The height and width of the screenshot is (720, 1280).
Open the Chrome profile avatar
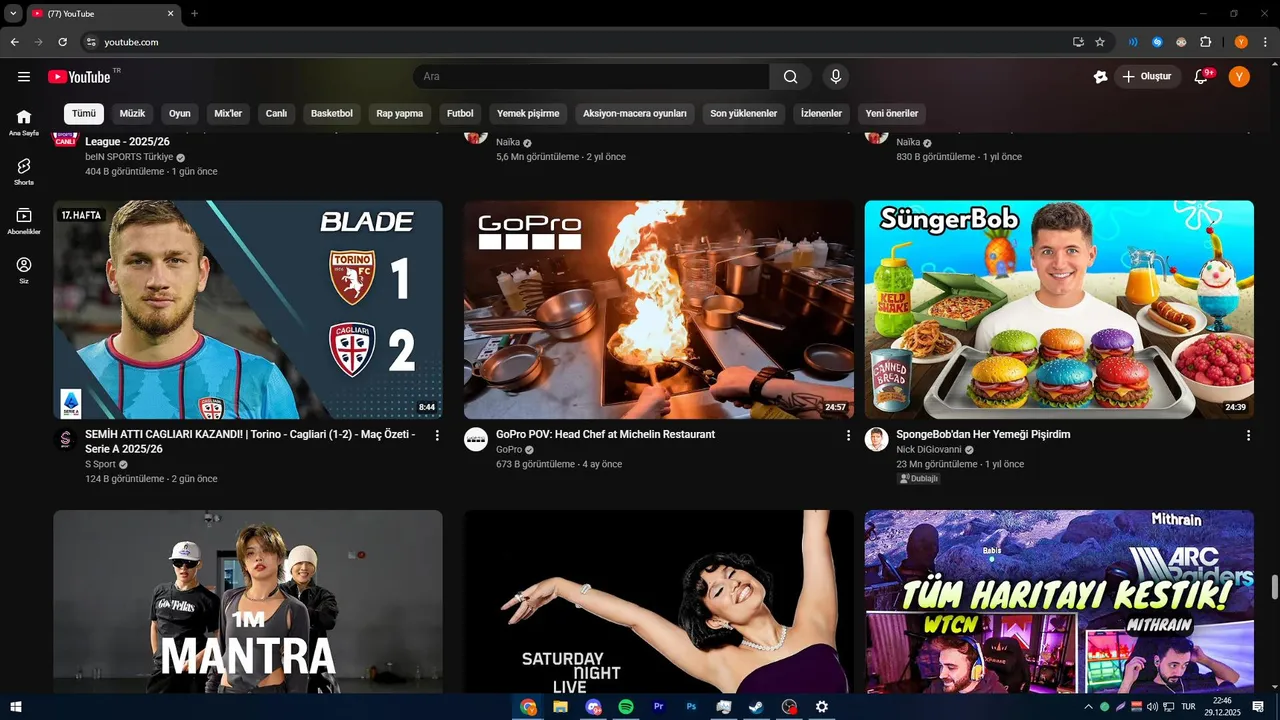1241,42
